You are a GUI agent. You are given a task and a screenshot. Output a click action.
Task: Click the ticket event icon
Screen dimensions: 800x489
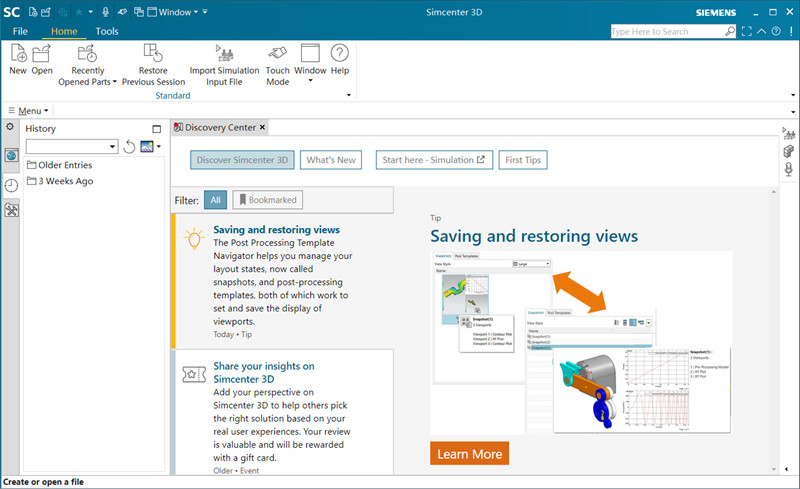pos(194,375)
